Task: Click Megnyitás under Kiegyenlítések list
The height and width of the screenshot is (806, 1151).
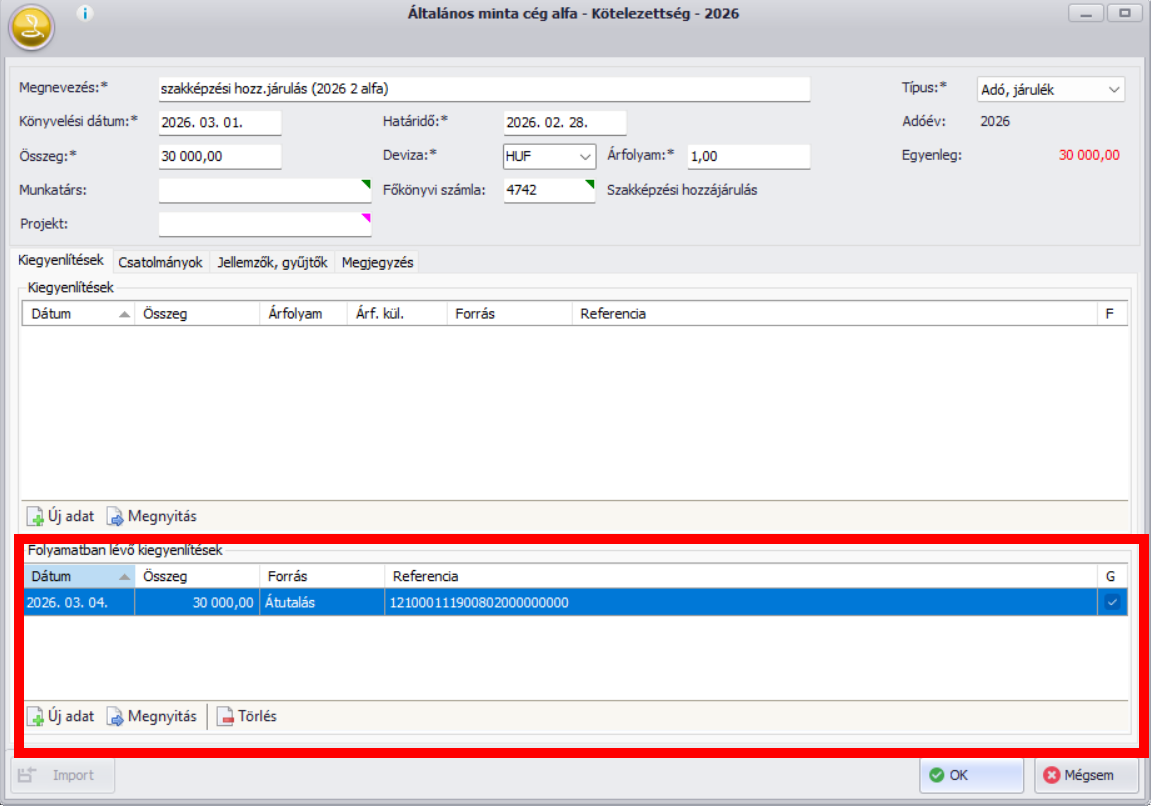Action: (152, 517)
